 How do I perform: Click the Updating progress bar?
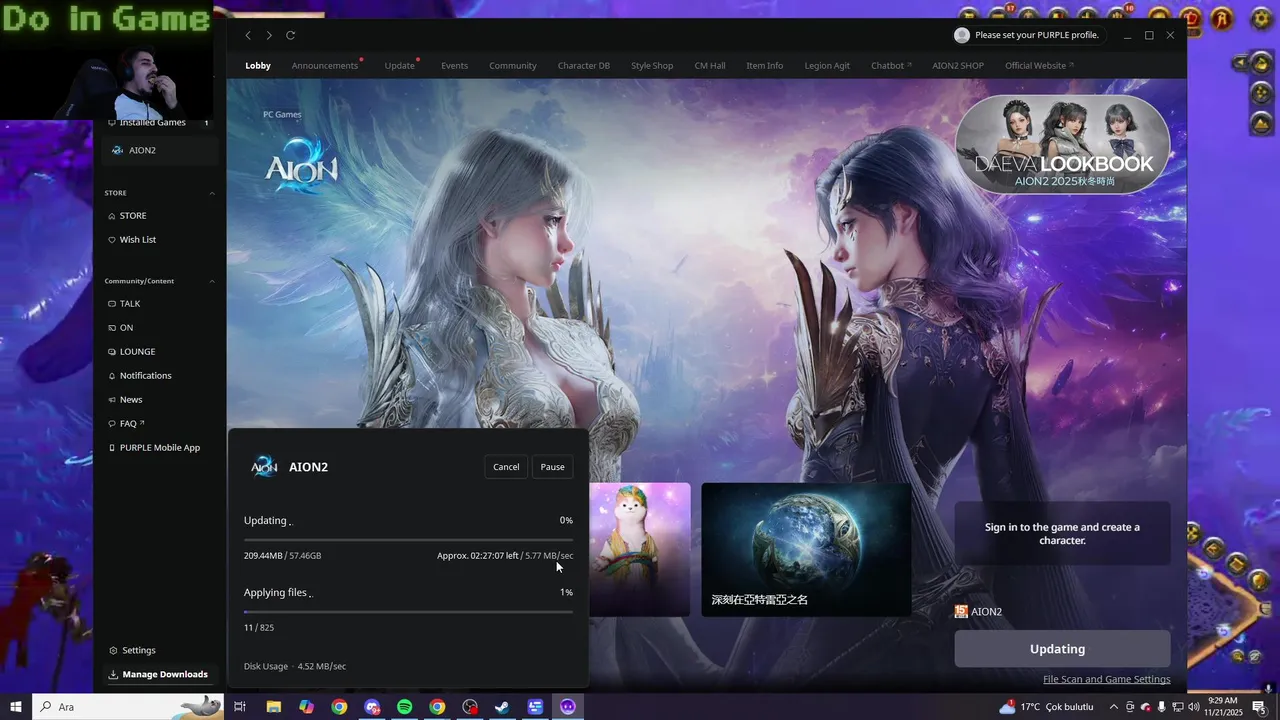[x=408, y=540]
